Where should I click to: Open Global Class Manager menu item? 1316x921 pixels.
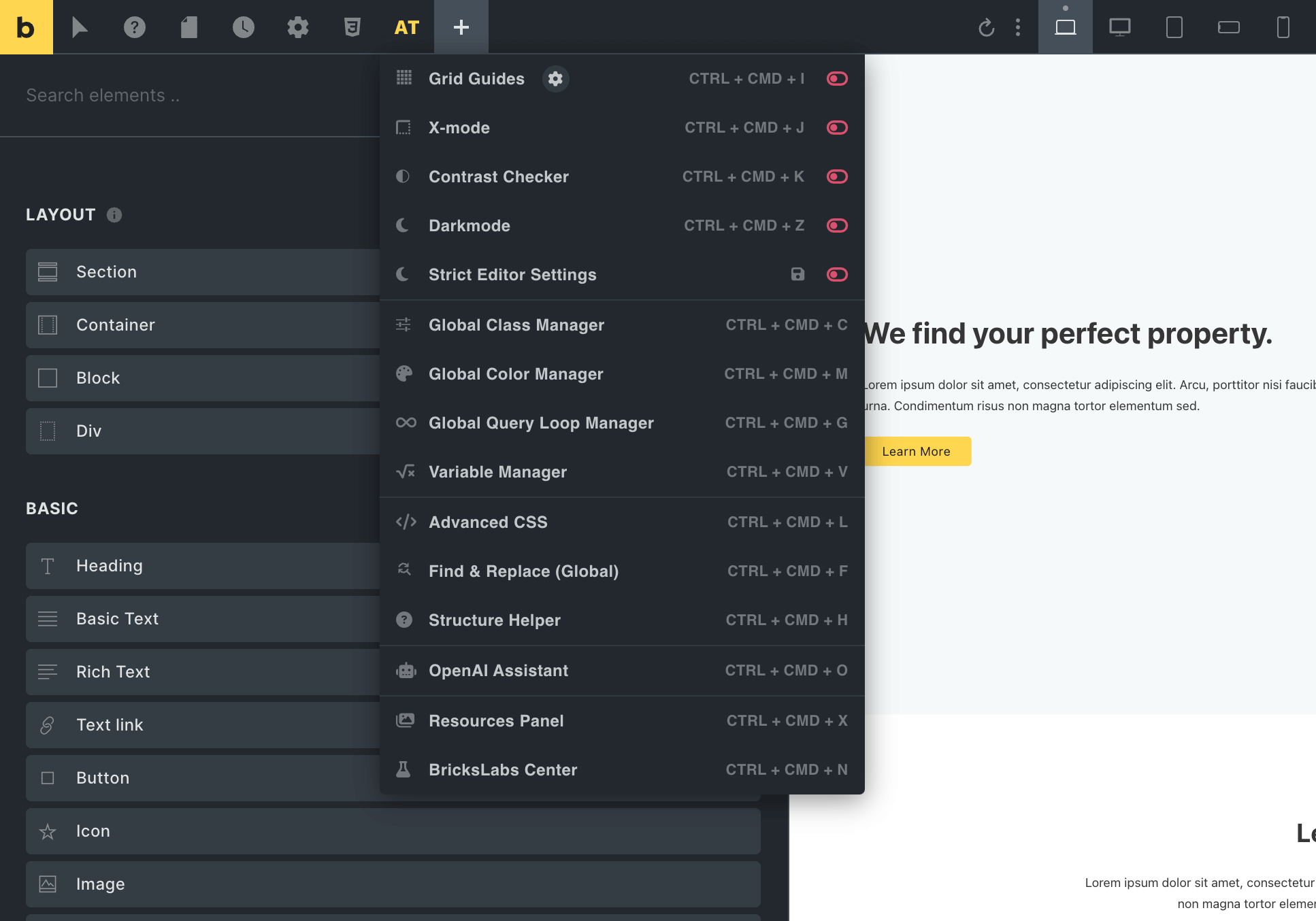coord(516,325)
